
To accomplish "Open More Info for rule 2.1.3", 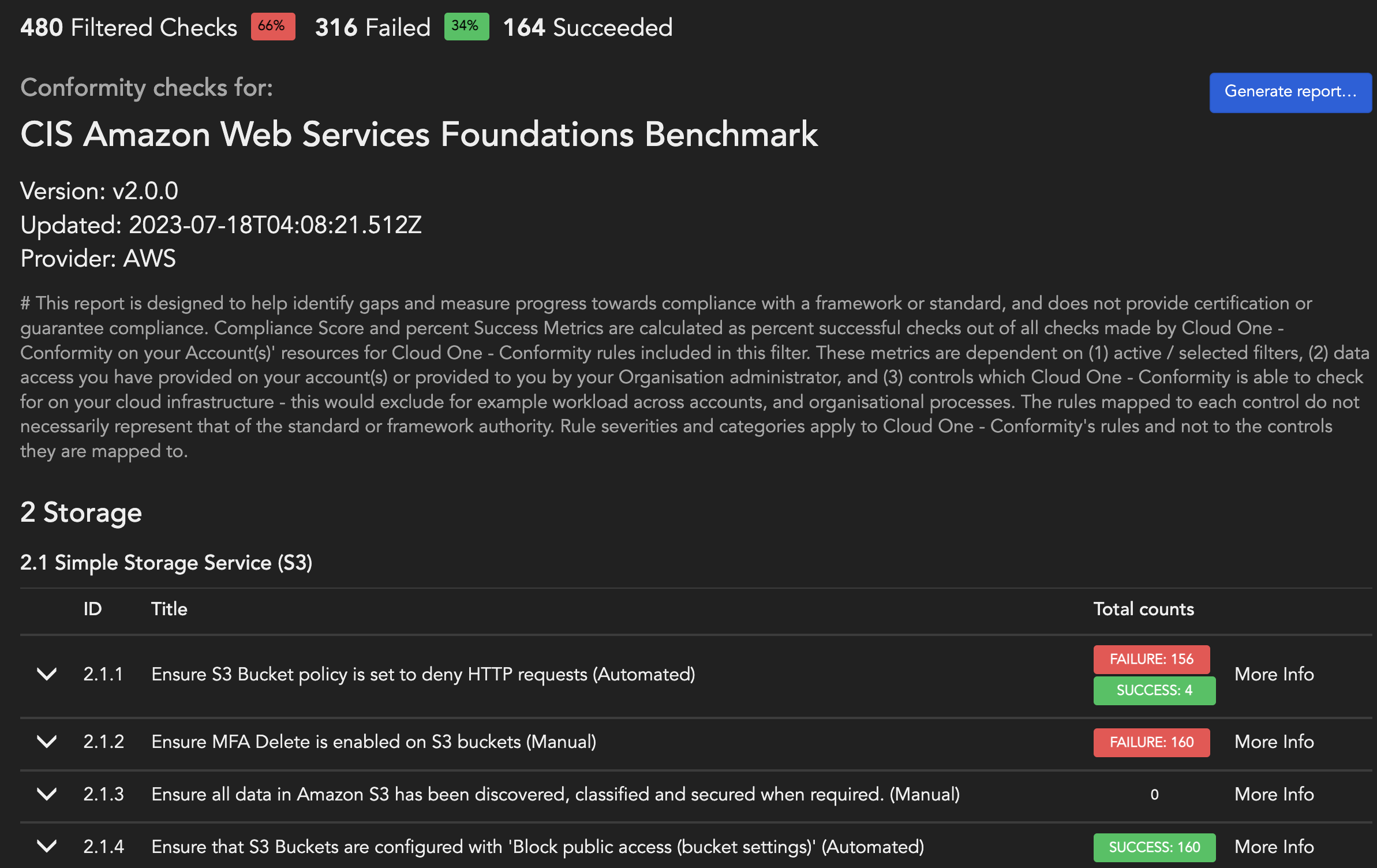I will pyautogui.click(x=1274, y=794).
